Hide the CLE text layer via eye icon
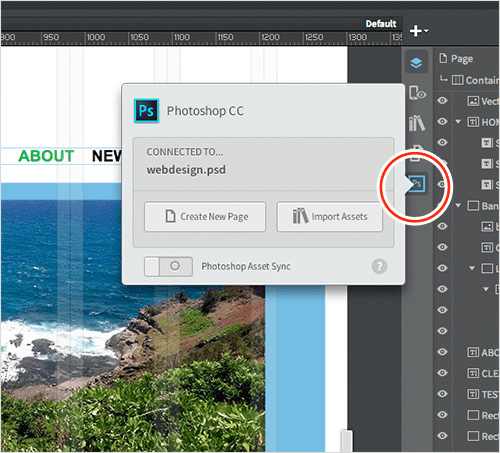This screenshot has width=500, height=453. click(x=442, y=373)
